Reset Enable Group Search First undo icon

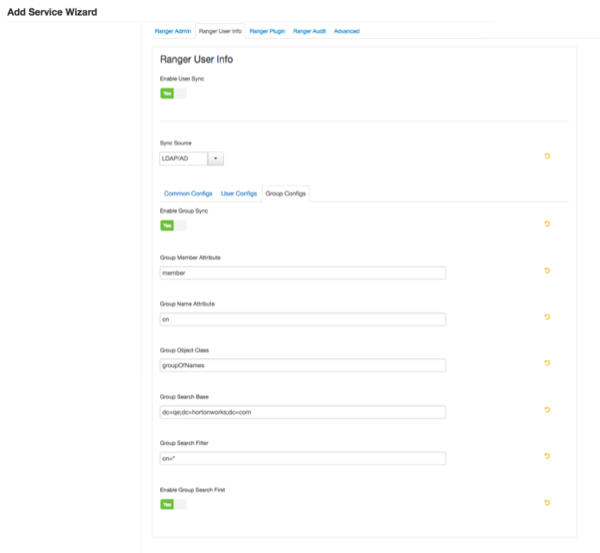coord(547,503)
